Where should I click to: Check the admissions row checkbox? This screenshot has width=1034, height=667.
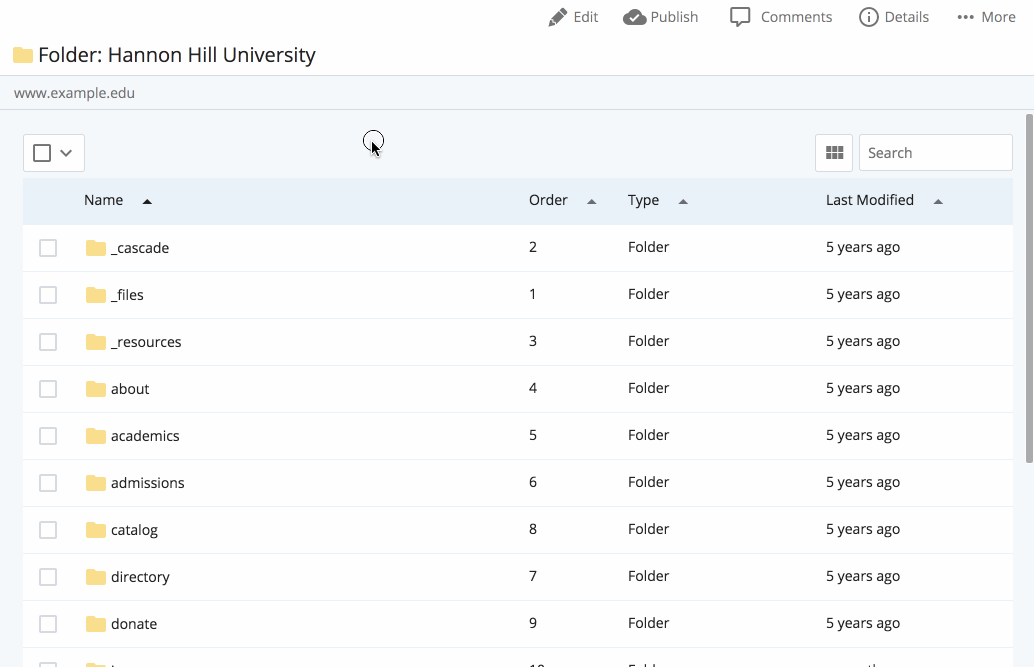pyautogui.click(x=48, y=483)
